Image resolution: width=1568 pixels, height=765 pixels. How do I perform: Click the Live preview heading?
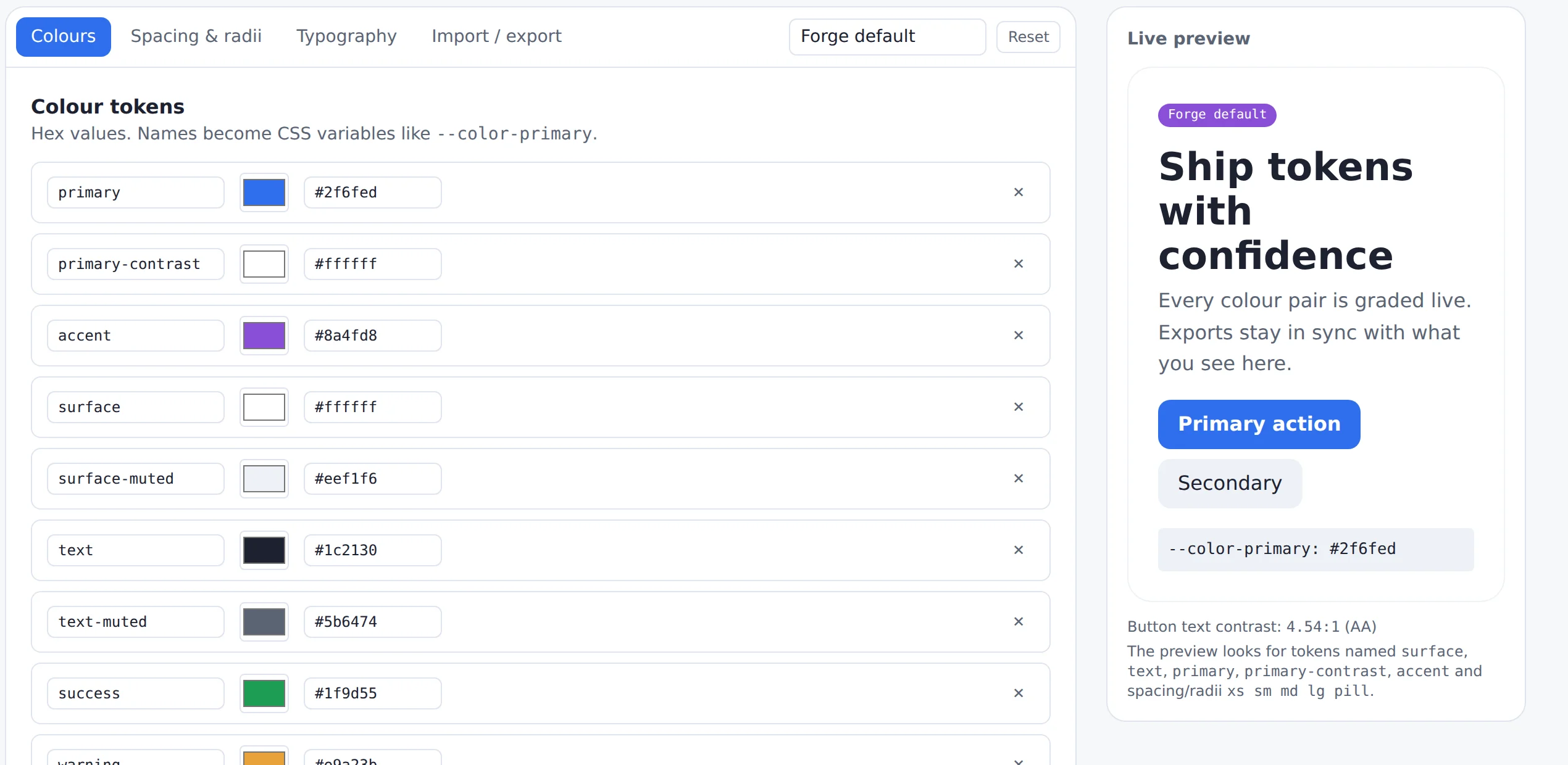coord(1188,38)
